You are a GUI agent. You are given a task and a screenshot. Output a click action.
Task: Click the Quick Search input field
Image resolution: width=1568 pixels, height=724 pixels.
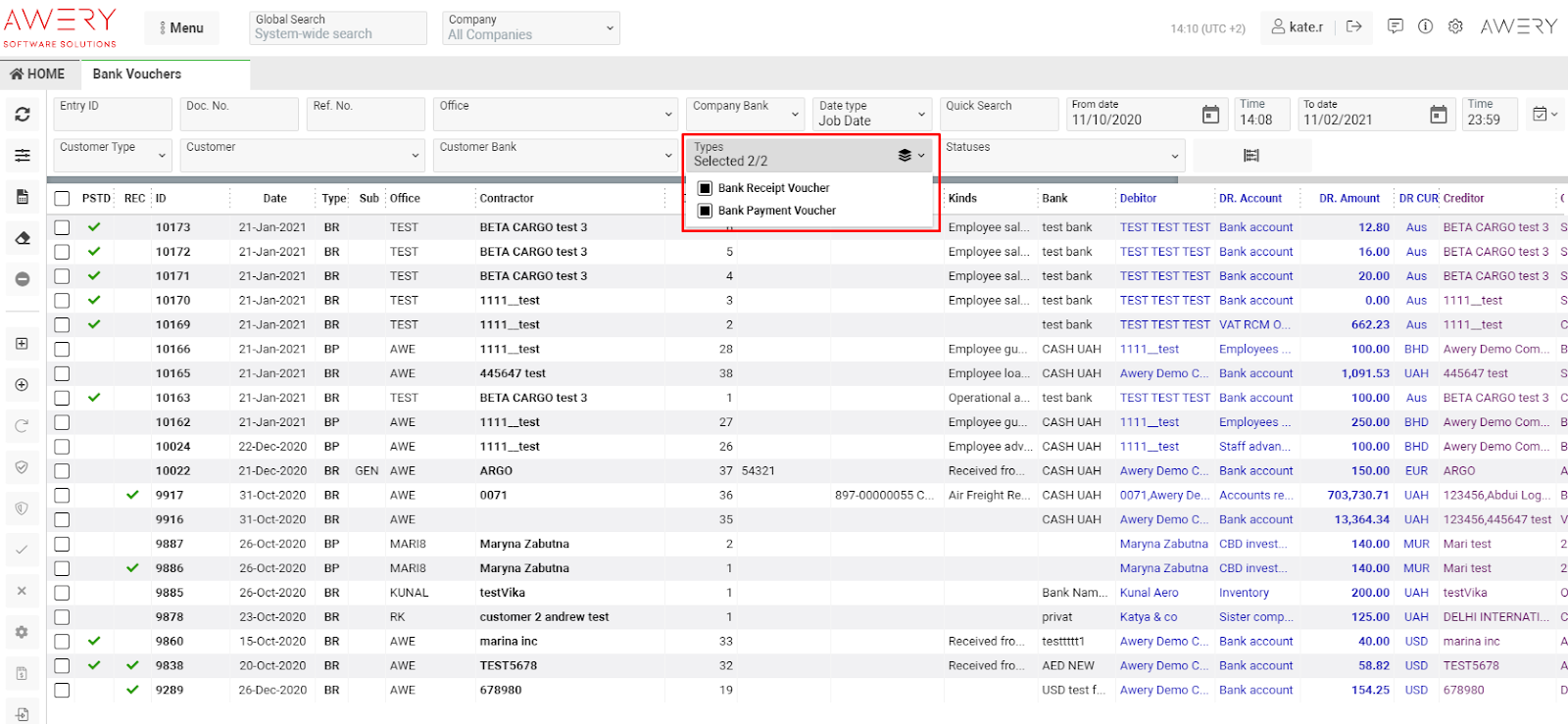tap(998, 115)
